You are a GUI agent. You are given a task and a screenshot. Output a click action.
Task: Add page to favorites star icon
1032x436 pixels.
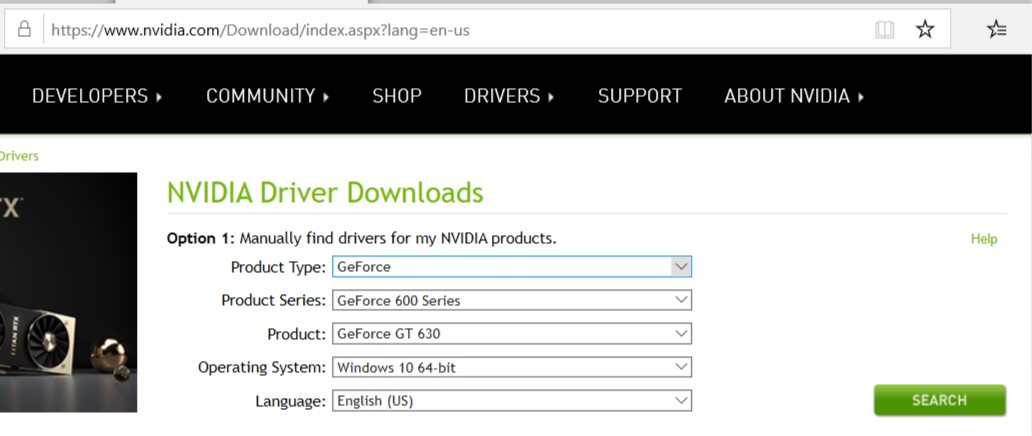[x=925, y=29]
